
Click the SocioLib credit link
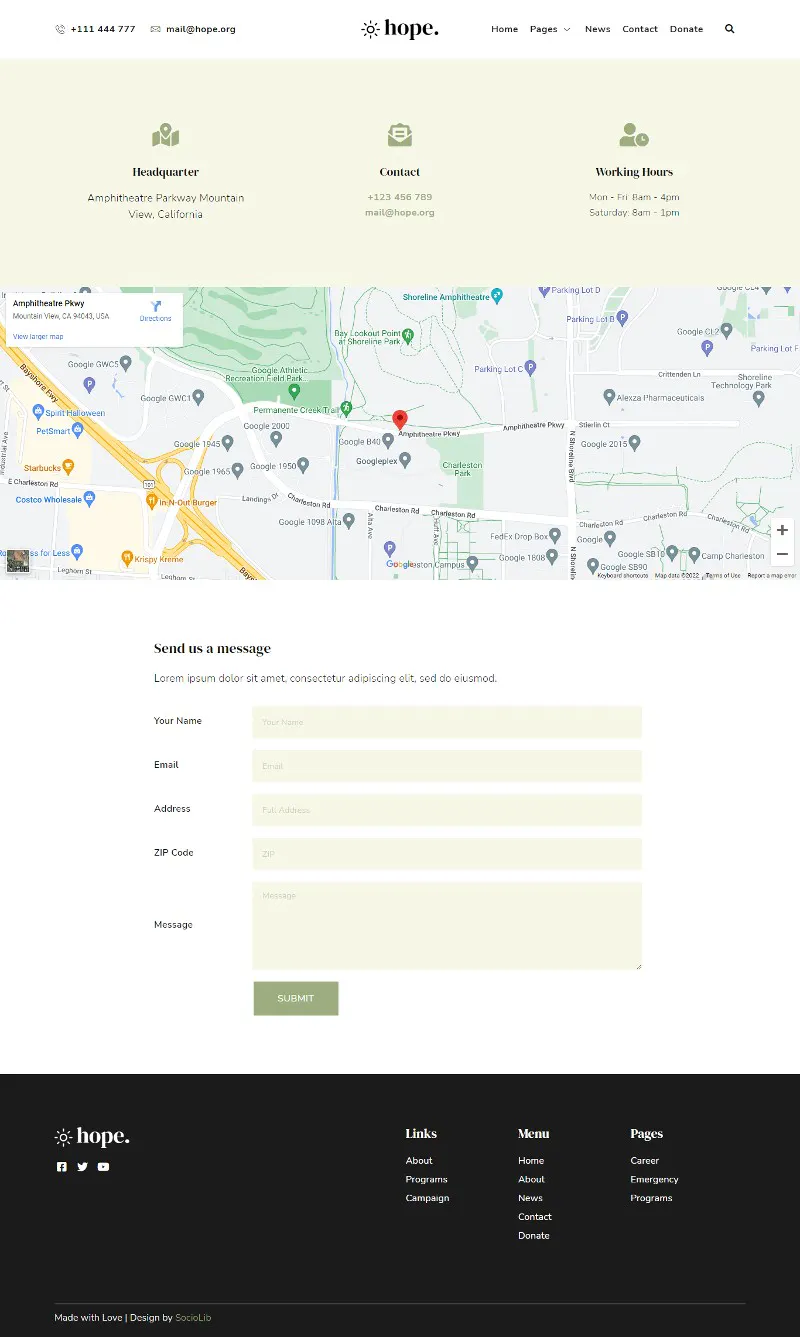[193, 1318]
